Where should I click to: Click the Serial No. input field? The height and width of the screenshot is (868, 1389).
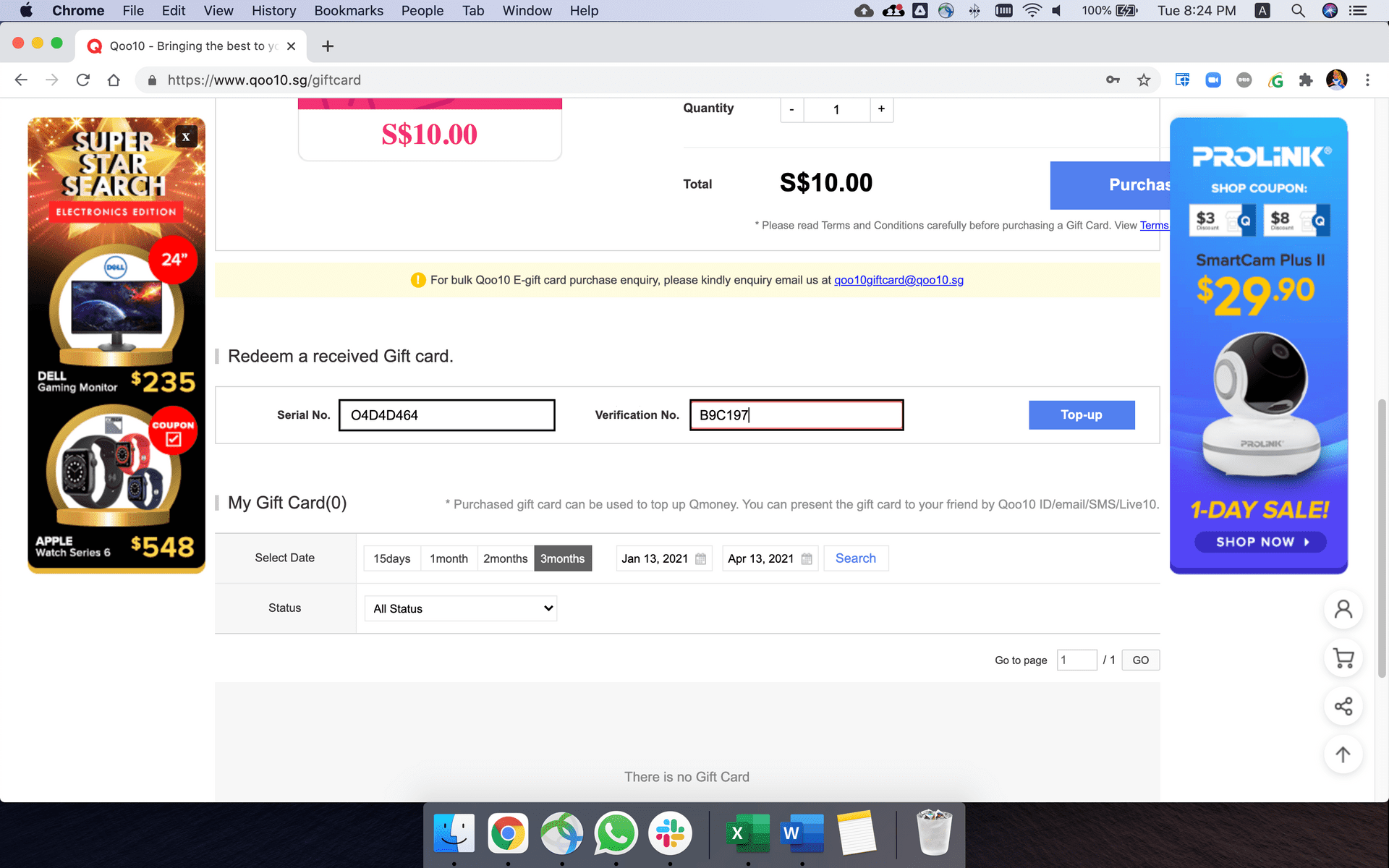click(x=447, y=415)
